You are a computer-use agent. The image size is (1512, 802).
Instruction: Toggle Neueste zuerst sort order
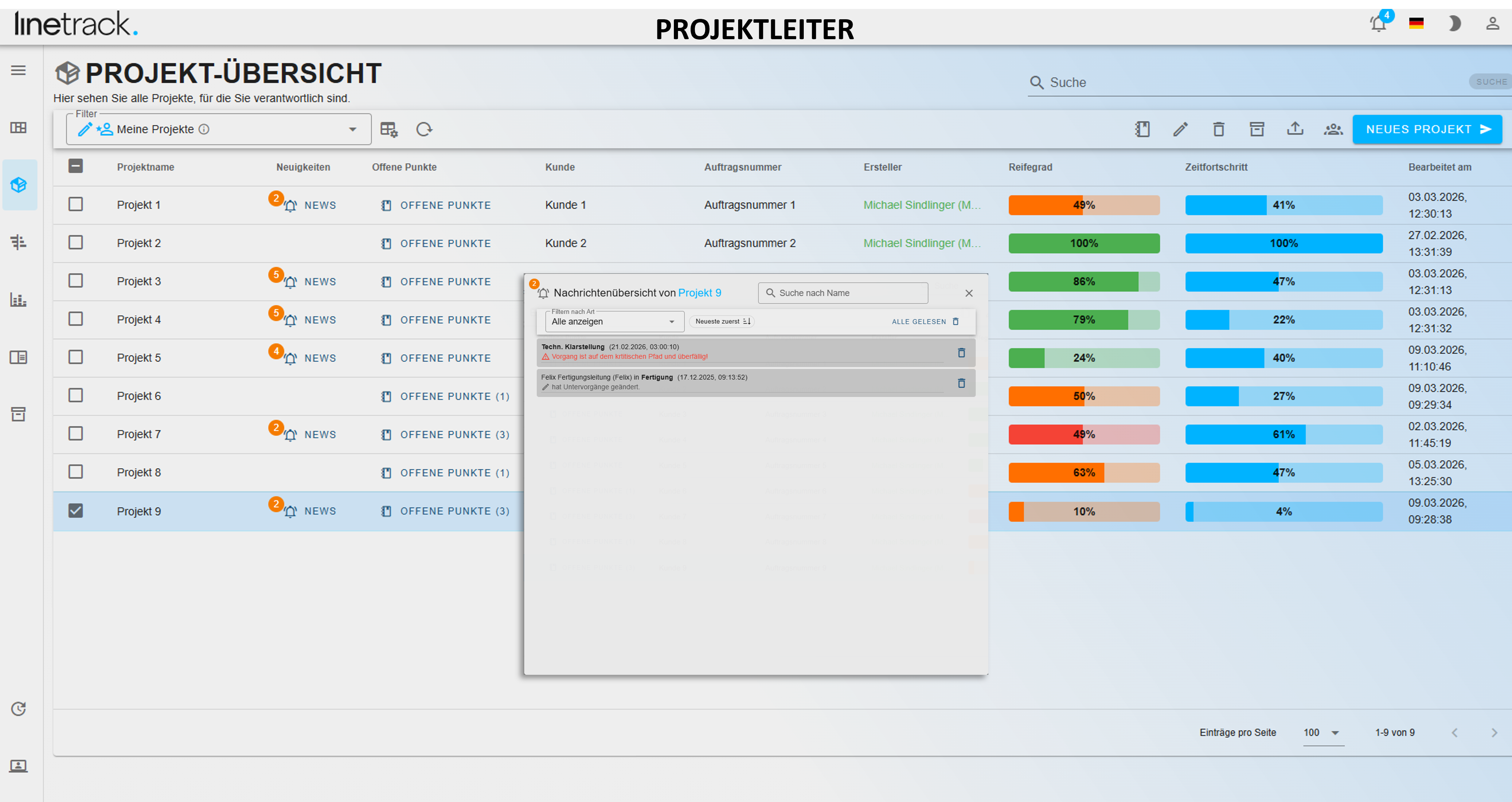click(x=722, y=321)
